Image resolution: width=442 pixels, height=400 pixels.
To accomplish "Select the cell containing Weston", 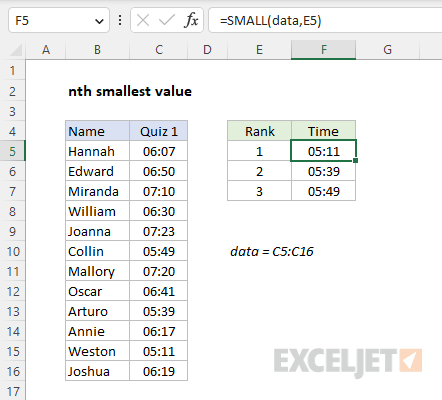I will [x=97, y=351].
